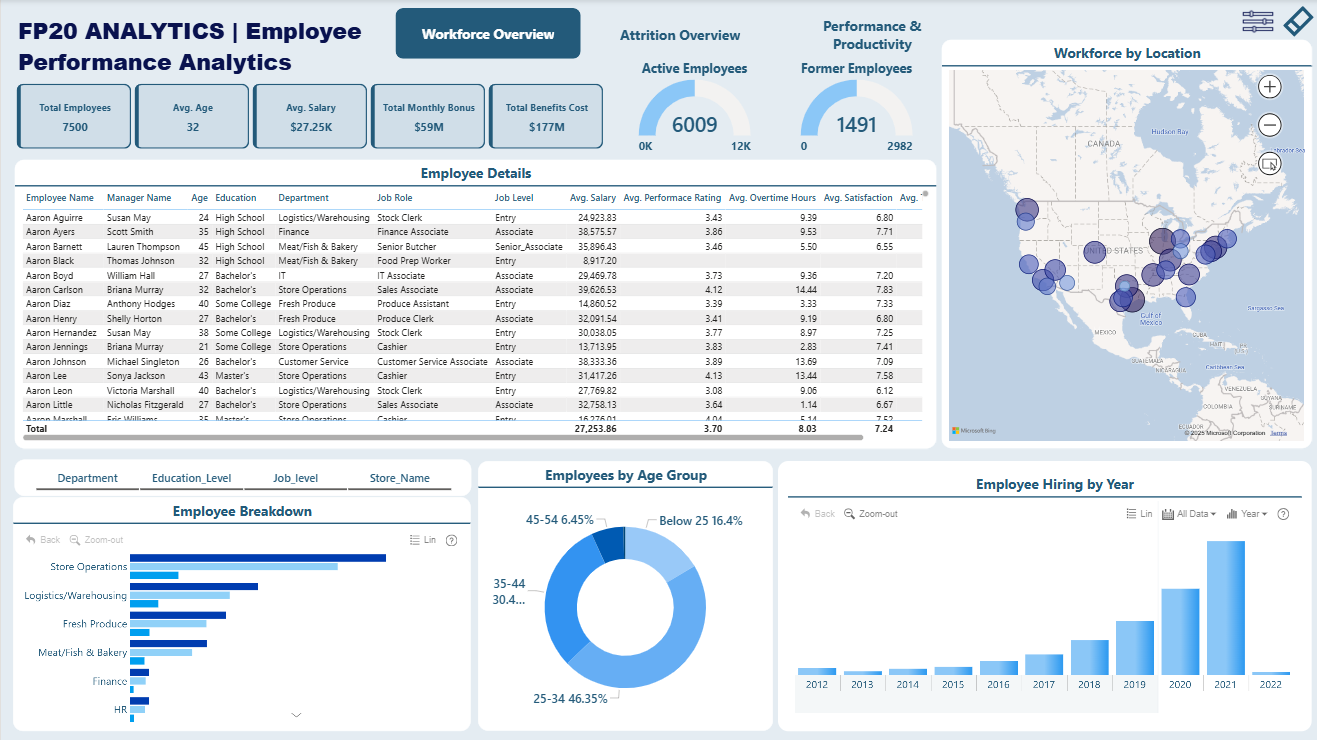Zoom out on the workforce map
Viewport: 1317px width, 740px height.
[1269, 125]
